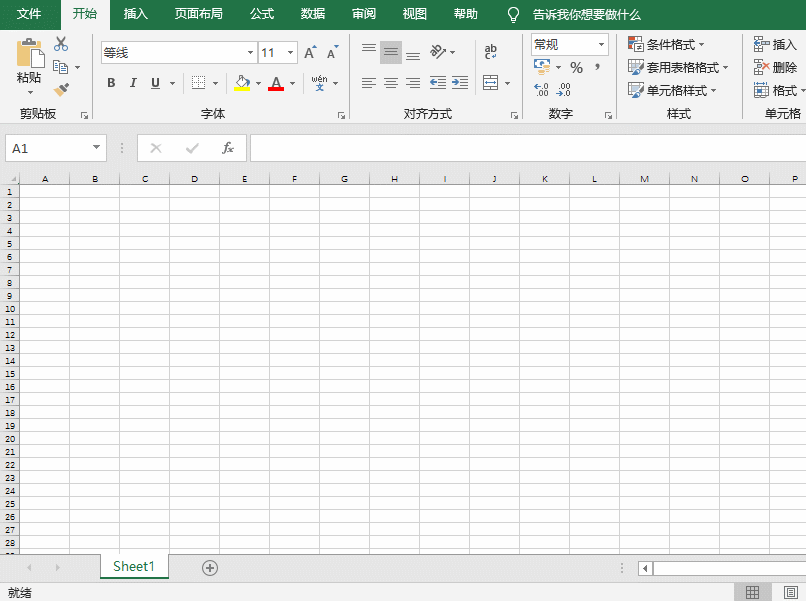The width and height of the screenshot is (806, 601).
Task: Select the Format Painter brush
Action: click(x=61, y=90)
